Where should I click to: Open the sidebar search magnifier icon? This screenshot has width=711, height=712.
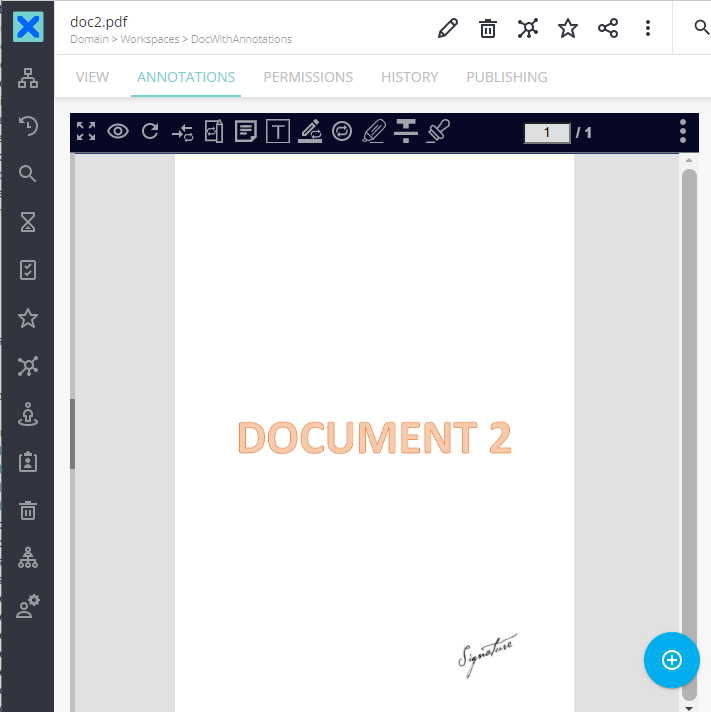(x=28, y=173)
